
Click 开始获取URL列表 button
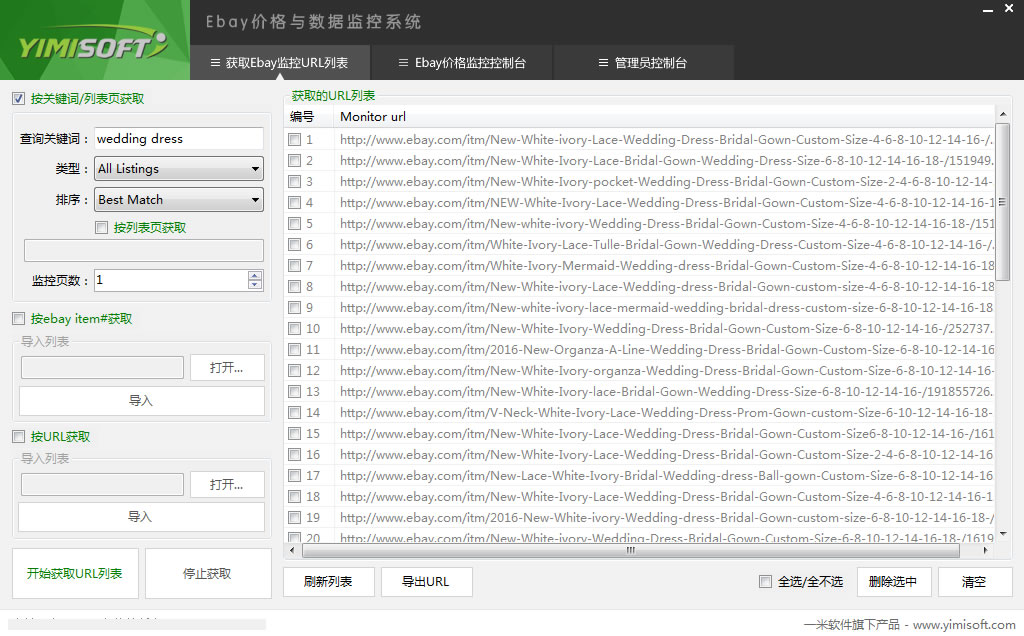coord(75,573)
